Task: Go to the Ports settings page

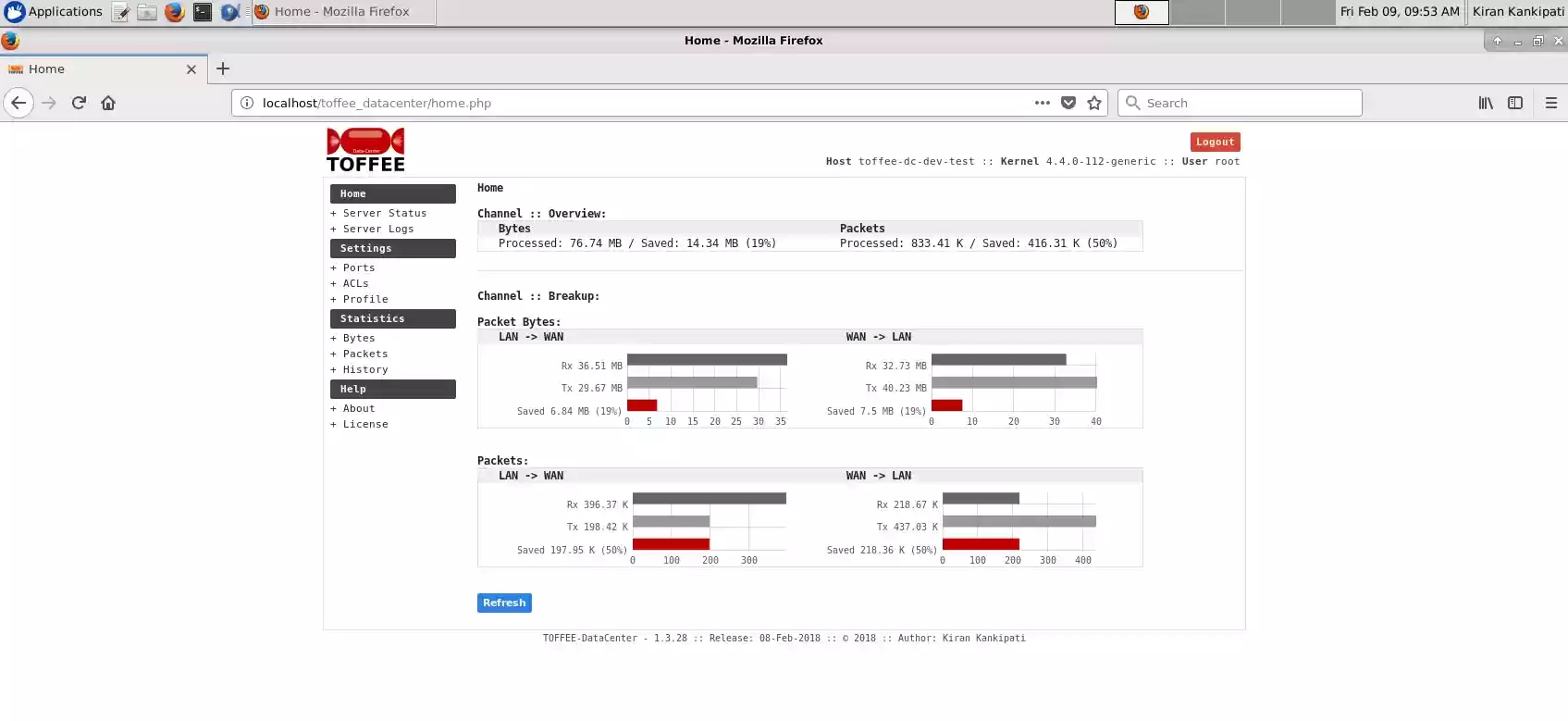Action: point(359,267)
